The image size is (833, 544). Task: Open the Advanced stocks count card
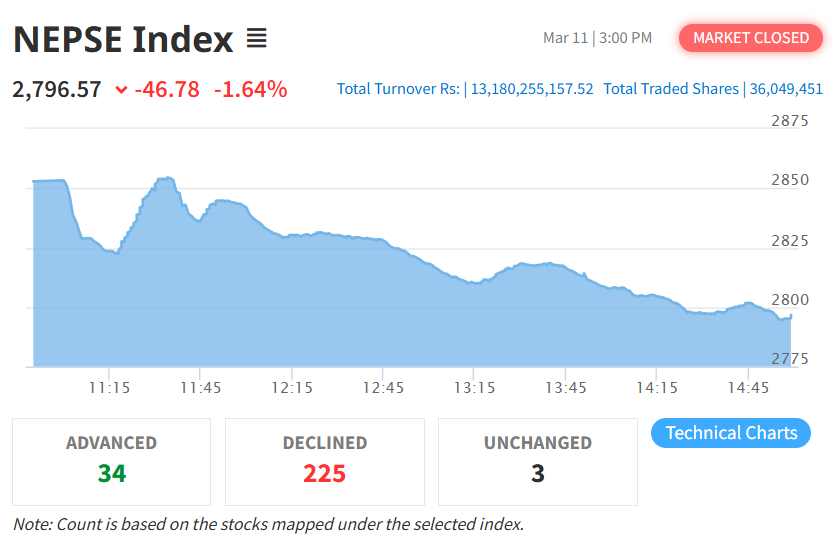pyautogui.click(x=111, y=461)
